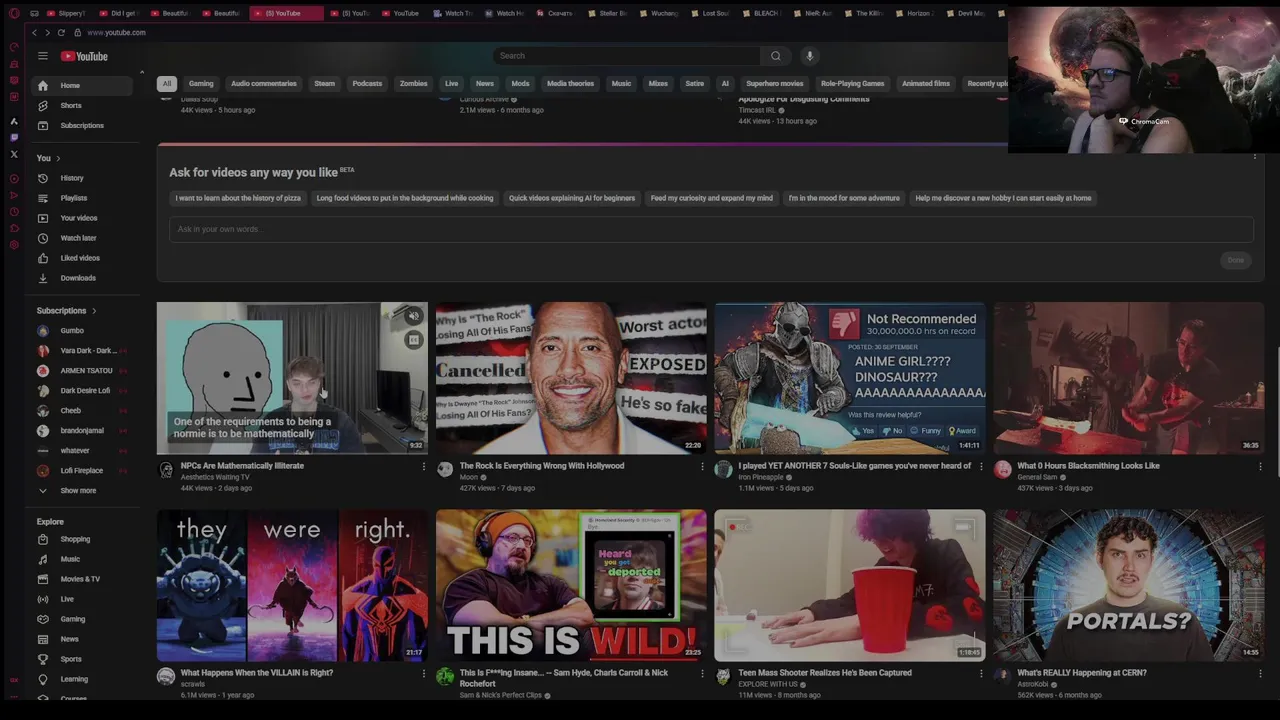Image resolution: width=1280 pixels, height=720 pixels.
Task: Open more options for NPCs Are Mathematically Illiterate
Action: click(x=423, y=467)
